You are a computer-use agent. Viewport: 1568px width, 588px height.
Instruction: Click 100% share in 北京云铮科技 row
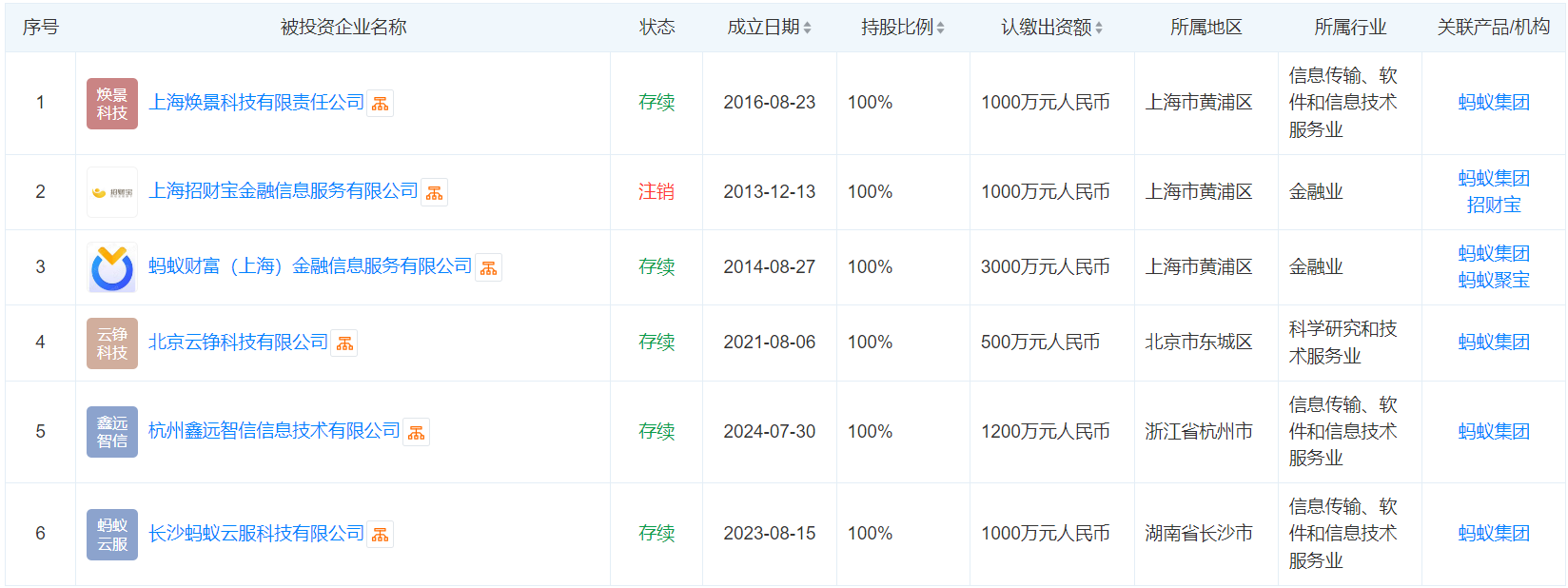[871, 343]
